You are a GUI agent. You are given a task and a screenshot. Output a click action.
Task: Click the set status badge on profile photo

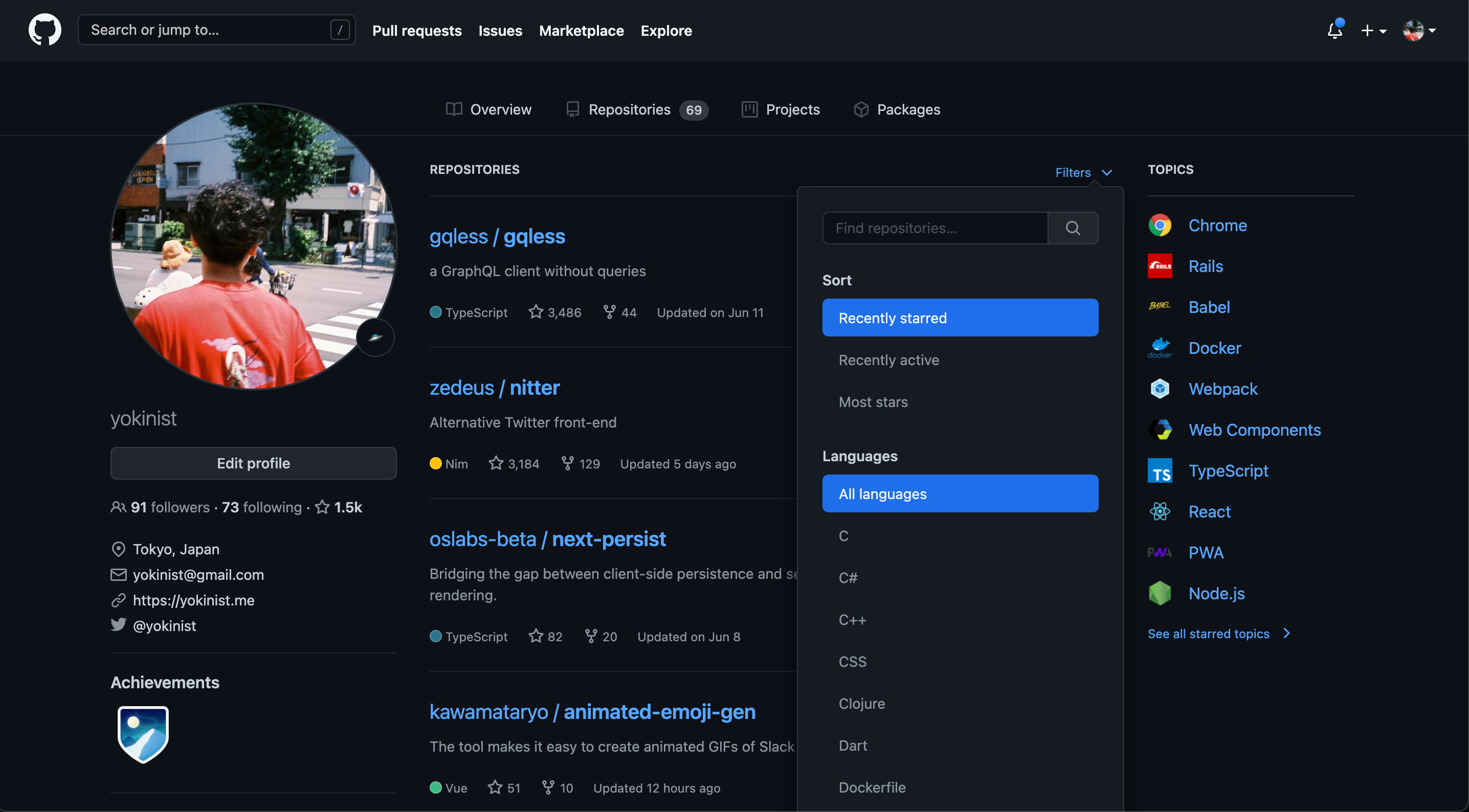[375, 337]
